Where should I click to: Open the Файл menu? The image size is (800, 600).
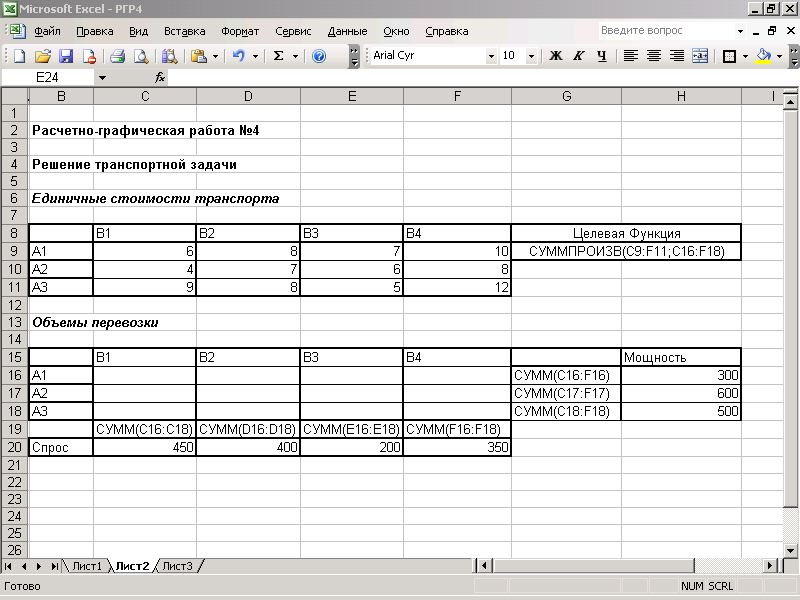[x=47, y=31]
